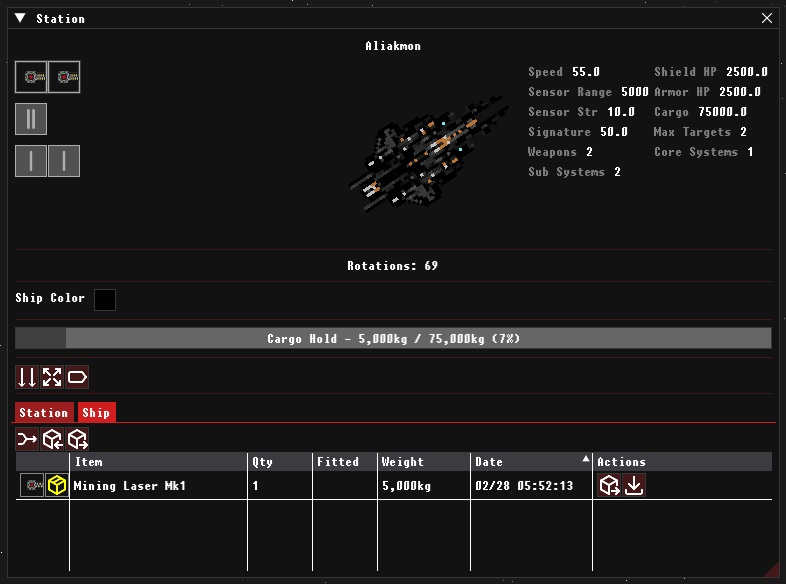Click the 5,000kg weight cell

(407, 486)
